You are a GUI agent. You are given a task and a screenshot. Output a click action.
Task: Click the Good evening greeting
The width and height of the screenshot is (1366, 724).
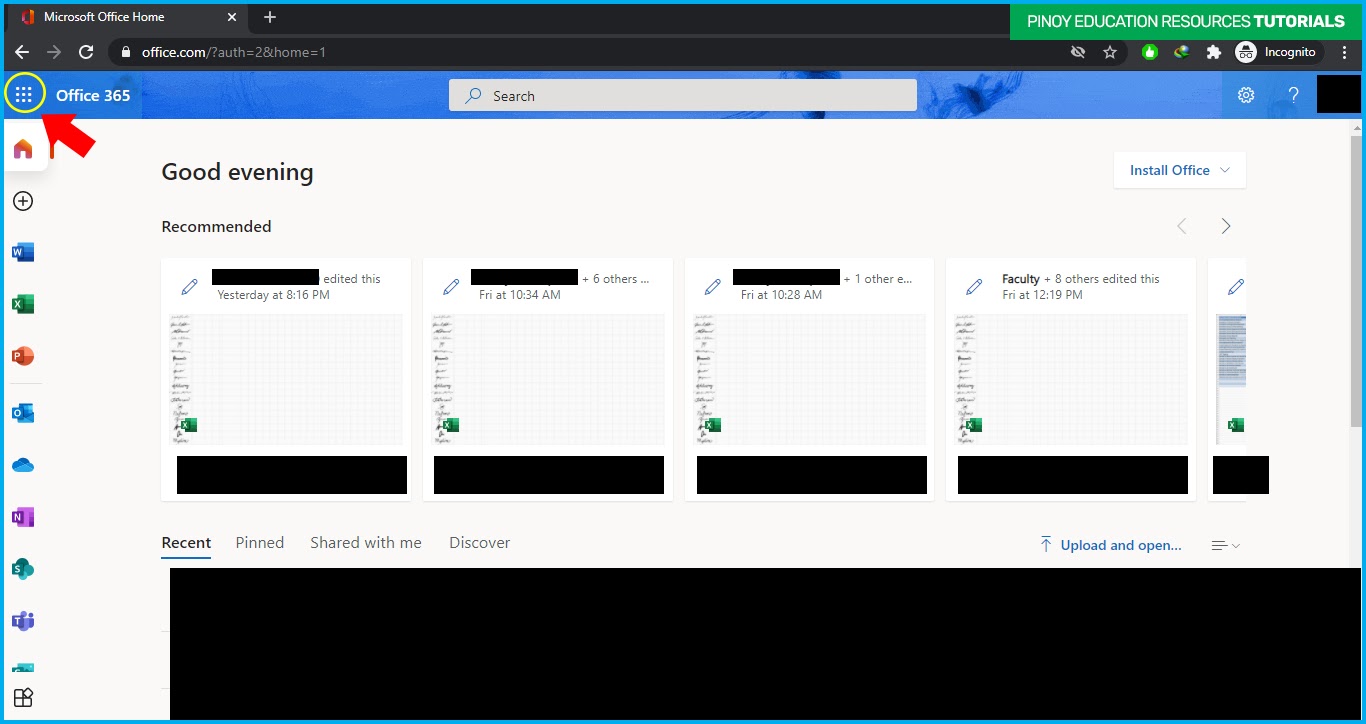point(237,172)
